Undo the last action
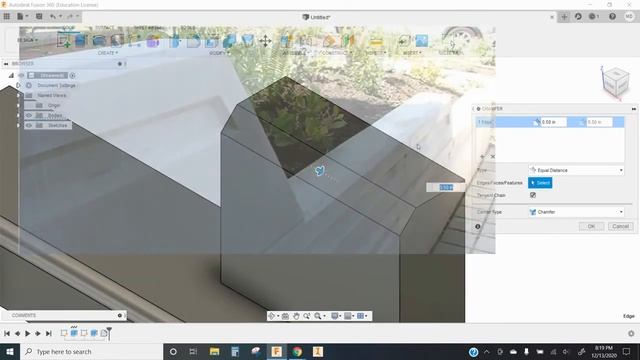Screen dimensions: 640x360 coord(53,16)
